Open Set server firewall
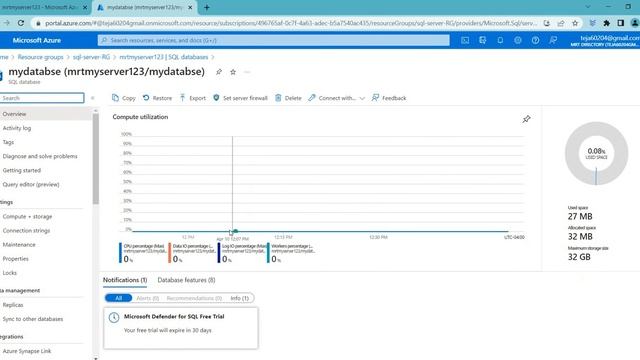Viewport: 640px width, 360px height. click(x=240, y=98)
